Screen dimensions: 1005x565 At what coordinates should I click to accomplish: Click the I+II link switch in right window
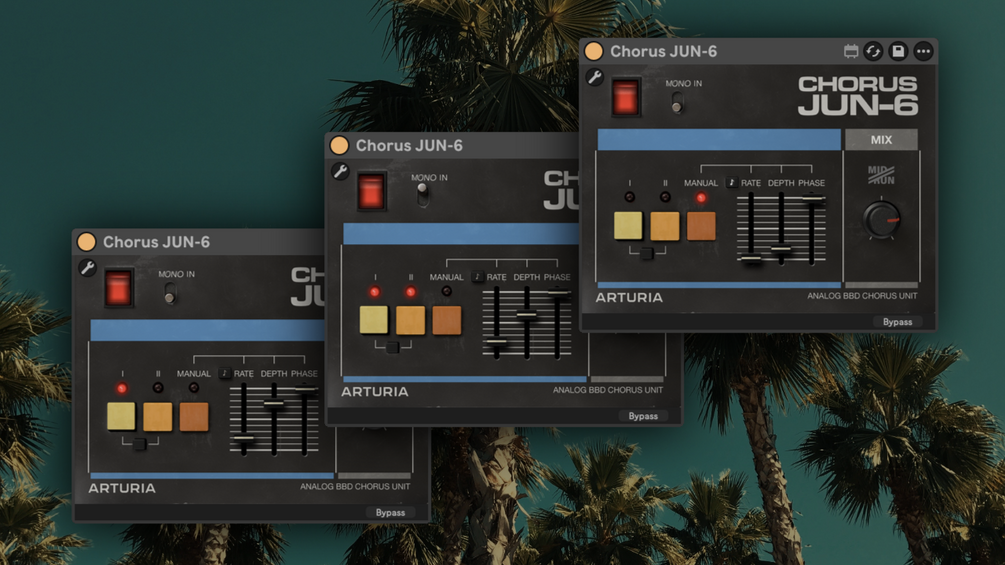[647, 253]
